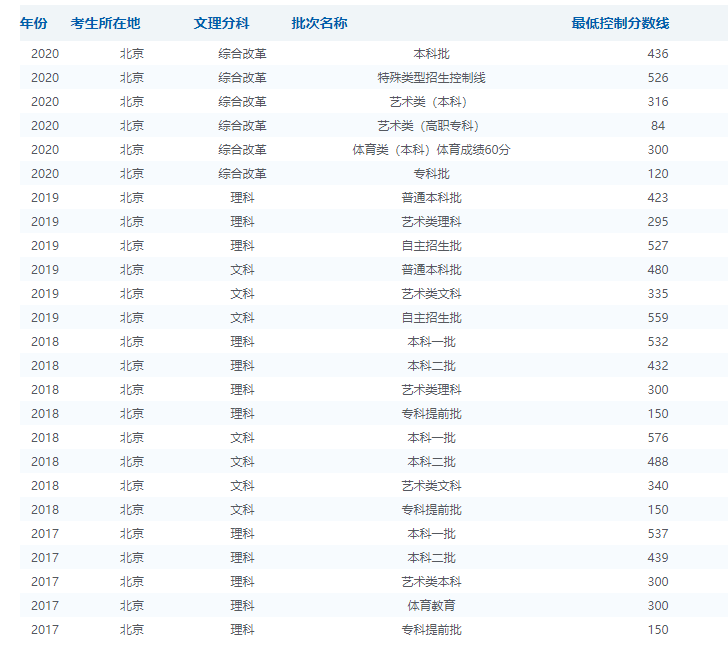Select the 专科批 batch cell
728x656 pixels.
[x=431, y=174]
